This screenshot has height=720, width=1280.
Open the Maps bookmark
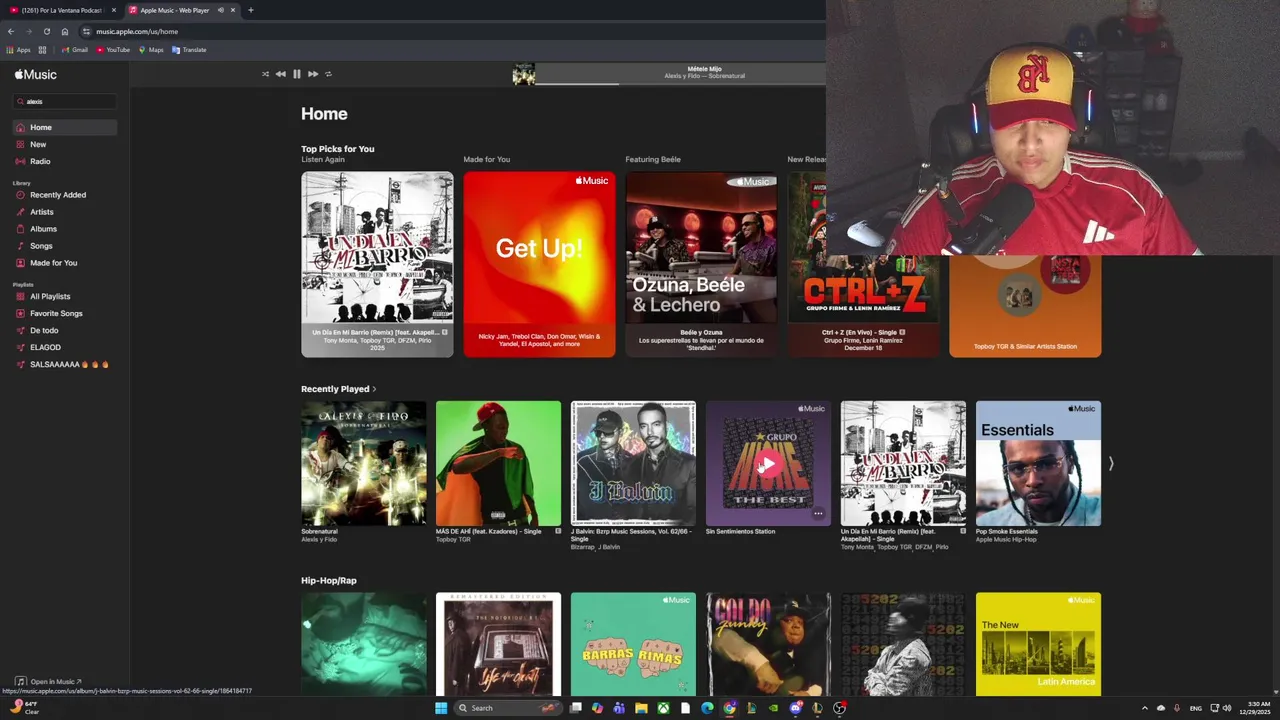(x=151, y=50)
